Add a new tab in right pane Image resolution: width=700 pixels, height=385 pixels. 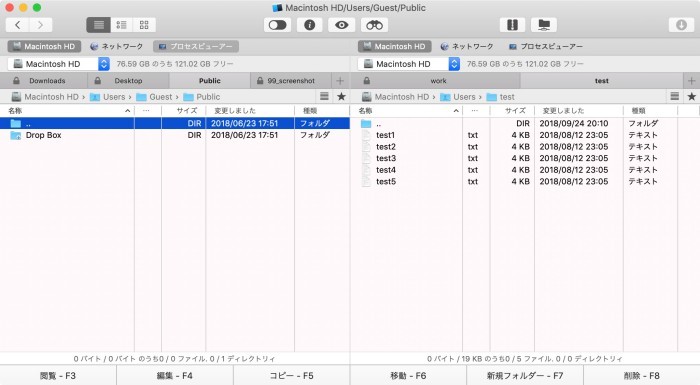pos(692,81)
